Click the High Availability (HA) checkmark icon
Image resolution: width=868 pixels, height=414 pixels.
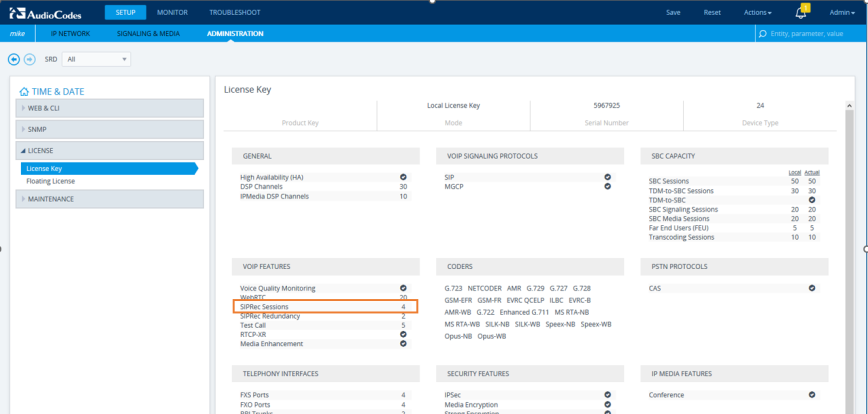pos(403,177)
